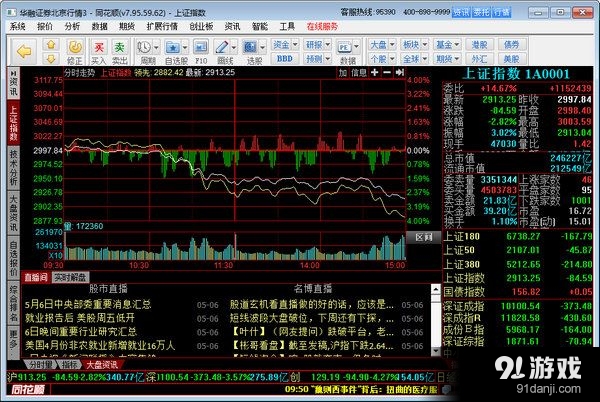Image resolution: width=600 pixels, height=402 pixels.
Task: Select the 画线 pencil drawing tool
Action: 222,47
